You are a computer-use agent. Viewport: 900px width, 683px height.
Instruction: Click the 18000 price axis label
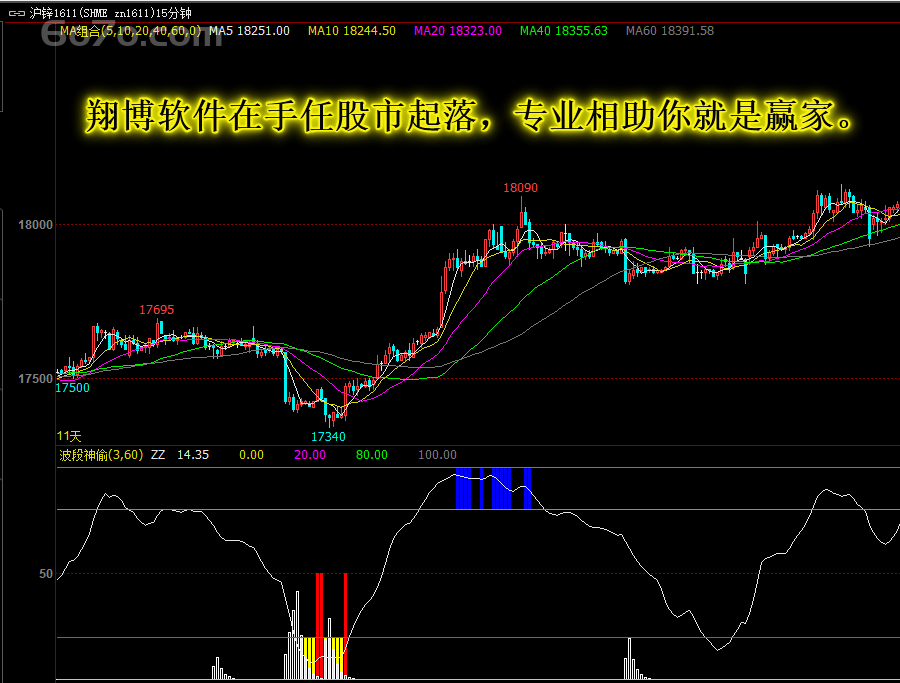[36, 225]
